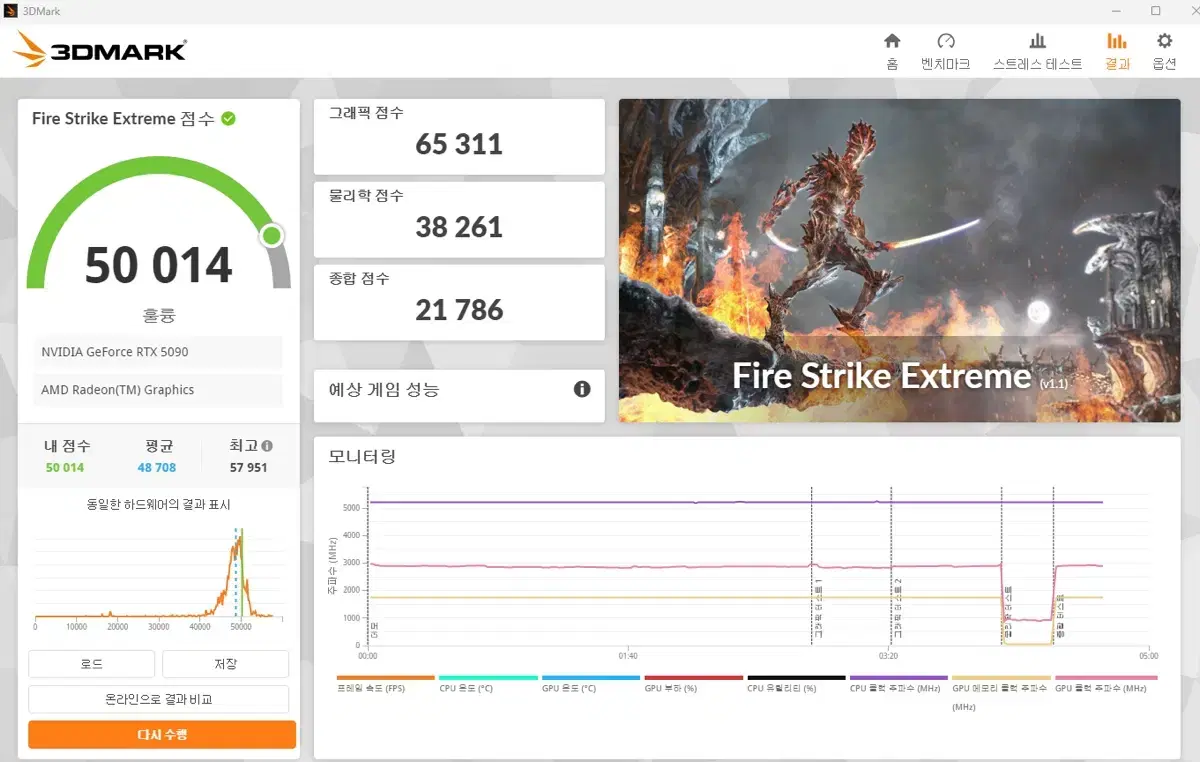Click info icon beside 최고 score
Screen dimensions: 1200x762
tap(267, 446)
